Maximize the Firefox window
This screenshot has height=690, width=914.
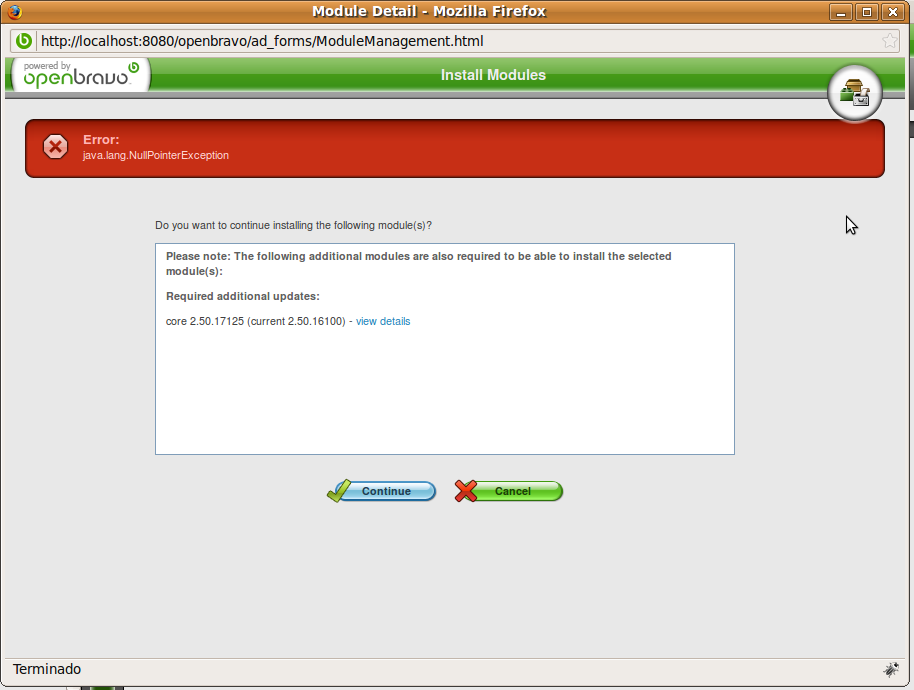tap(867, 12)
